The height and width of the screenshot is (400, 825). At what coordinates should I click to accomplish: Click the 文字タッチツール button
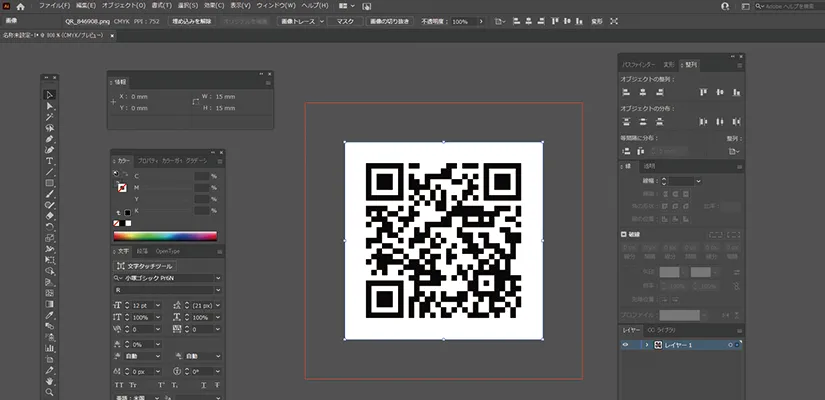coord(145,266)
